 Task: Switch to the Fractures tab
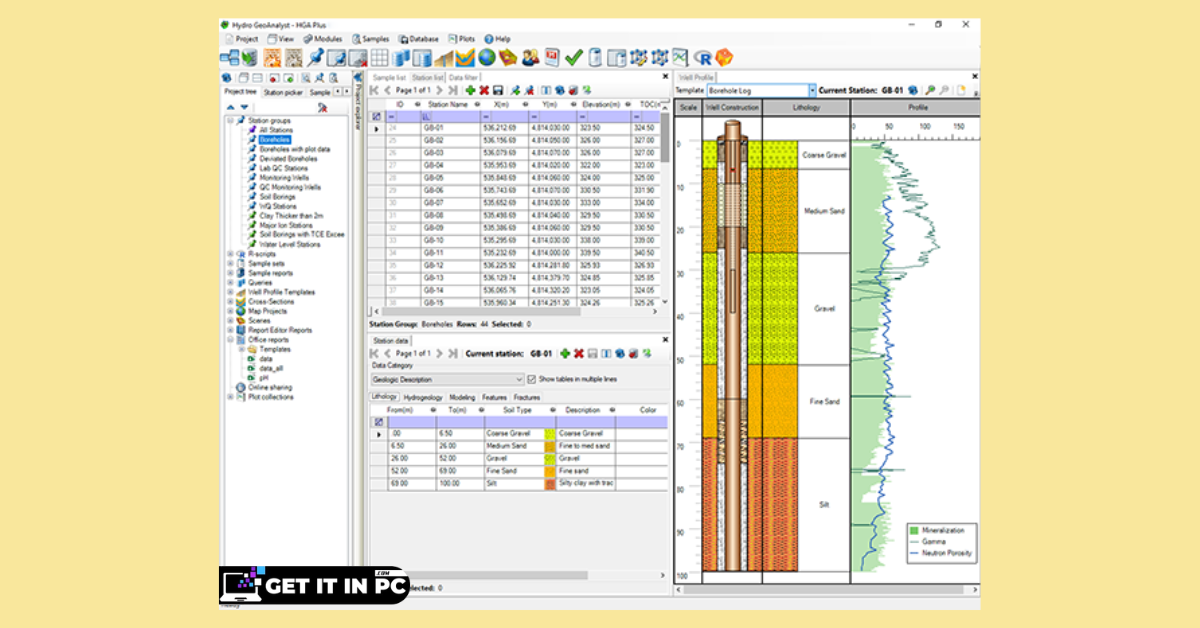[527, 397]
